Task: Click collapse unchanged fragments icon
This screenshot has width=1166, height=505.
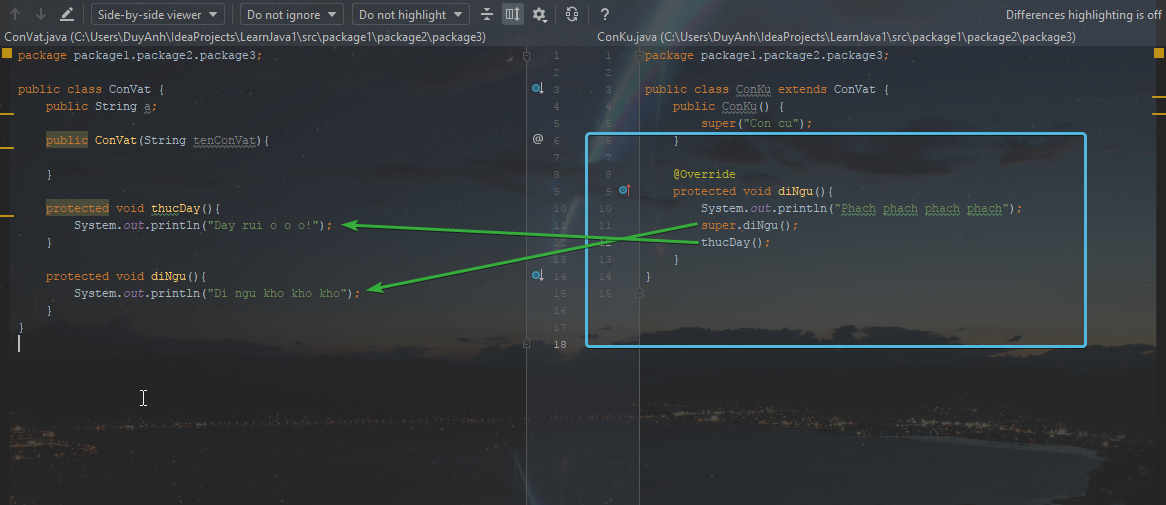Action: [x=487, y=15]
